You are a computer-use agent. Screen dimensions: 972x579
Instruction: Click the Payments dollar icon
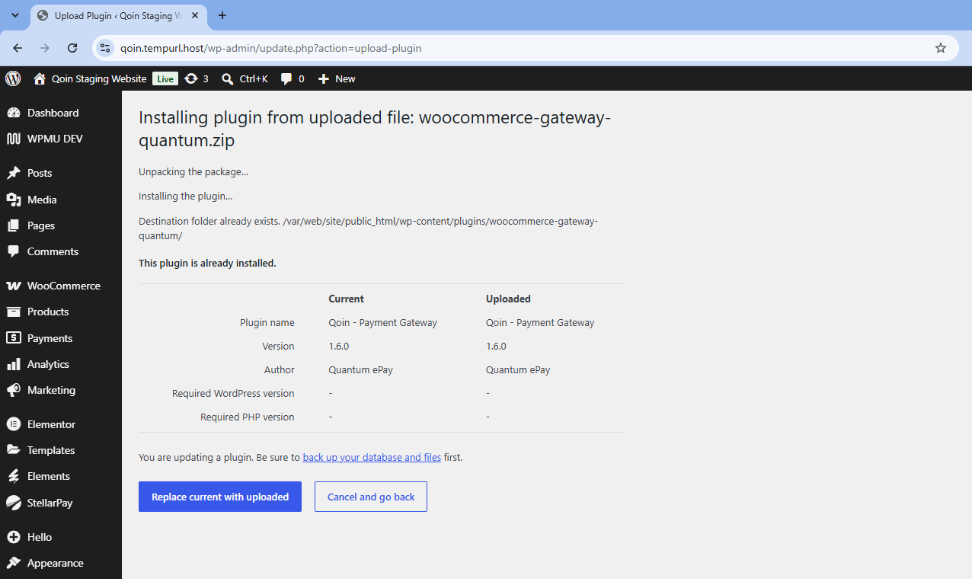click(14, 338)
